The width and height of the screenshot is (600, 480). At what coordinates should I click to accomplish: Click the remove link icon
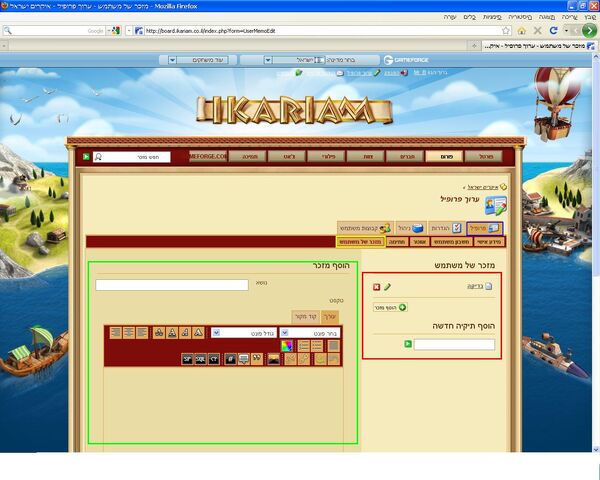click(x=291, y=359)
